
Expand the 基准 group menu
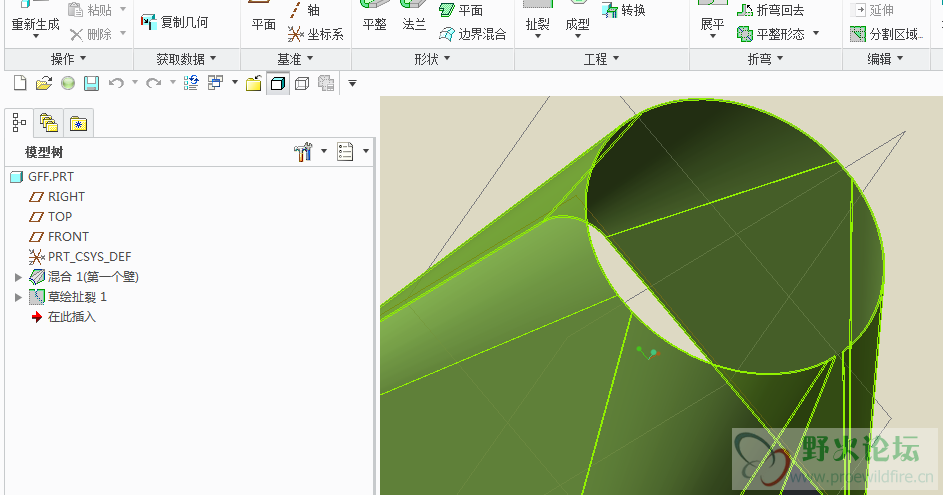295,59
